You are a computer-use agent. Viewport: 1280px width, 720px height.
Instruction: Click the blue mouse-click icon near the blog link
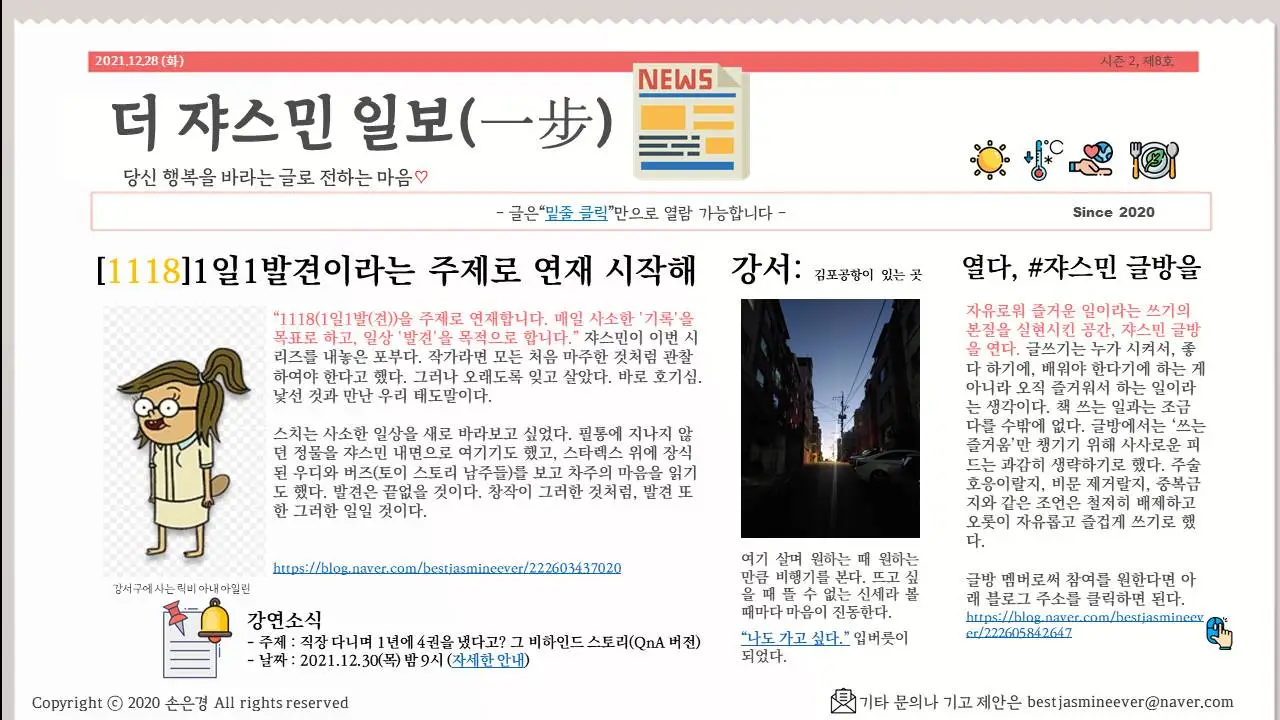coord(1220,630)
